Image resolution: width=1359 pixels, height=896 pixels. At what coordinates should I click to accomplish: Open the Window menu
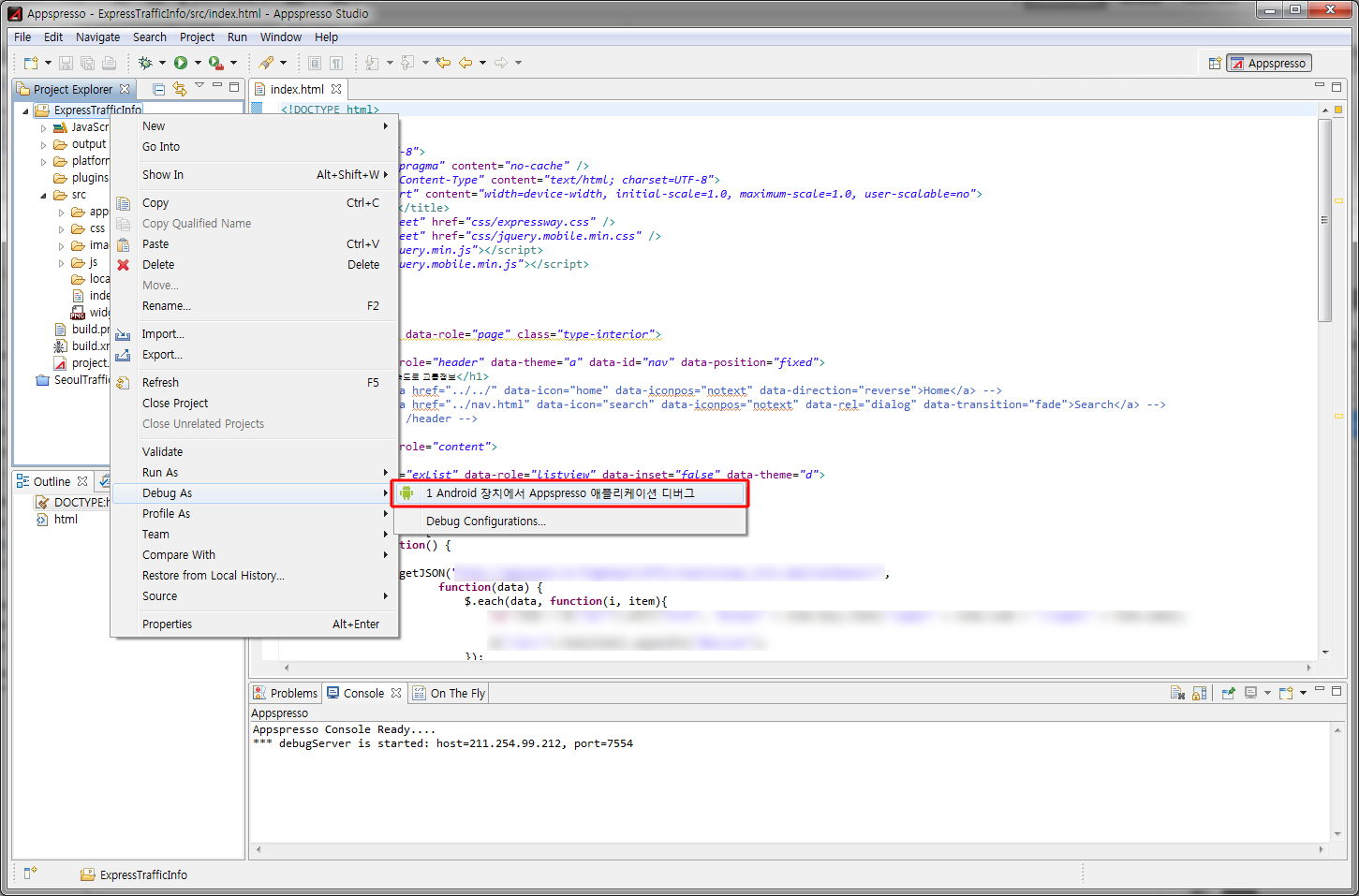281,37
